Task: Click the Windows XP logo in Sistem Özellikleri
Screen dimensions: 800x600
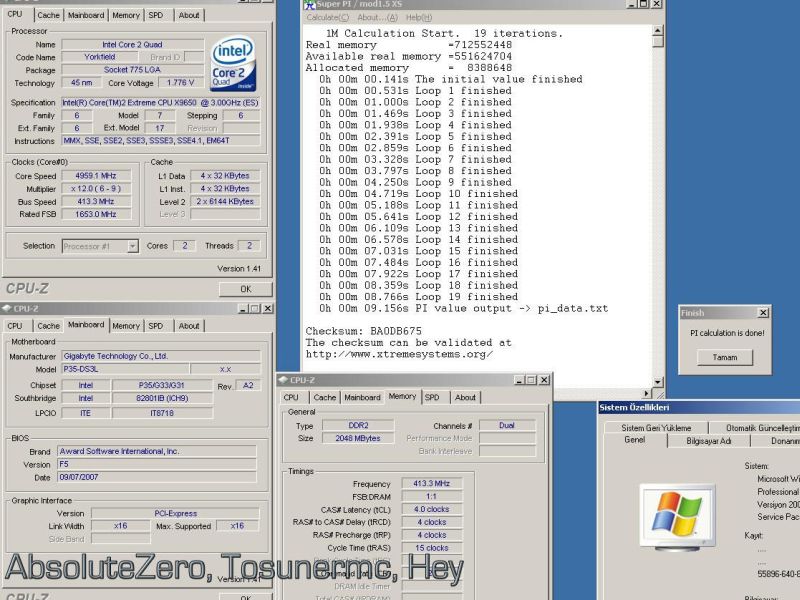Action: (x=677, y=515)
